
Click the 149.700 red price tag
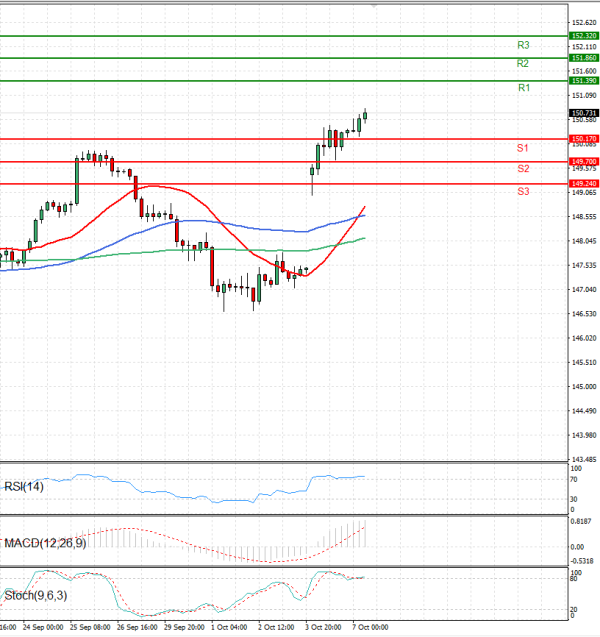coord(583,161)
